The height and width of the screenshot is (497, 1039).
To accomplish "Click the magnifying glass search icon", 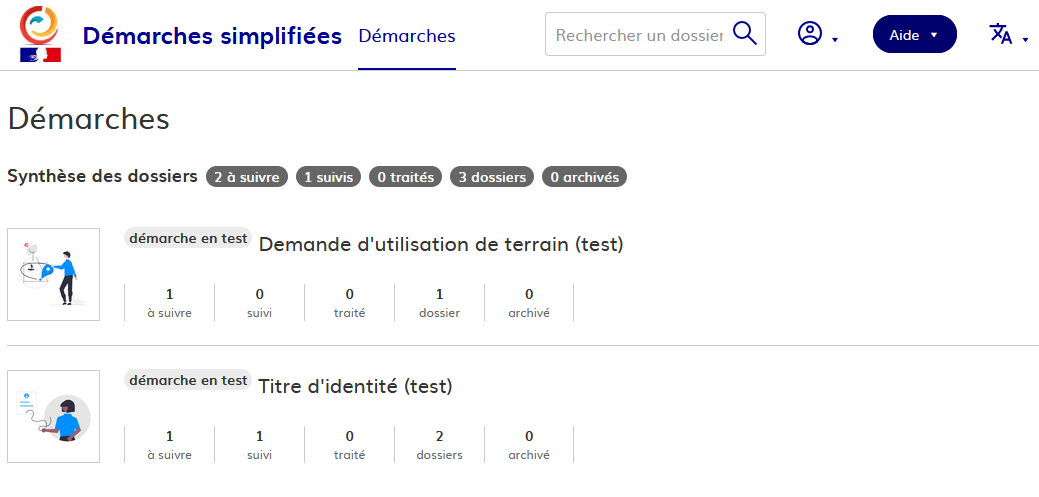I will (x=745, y=34).
